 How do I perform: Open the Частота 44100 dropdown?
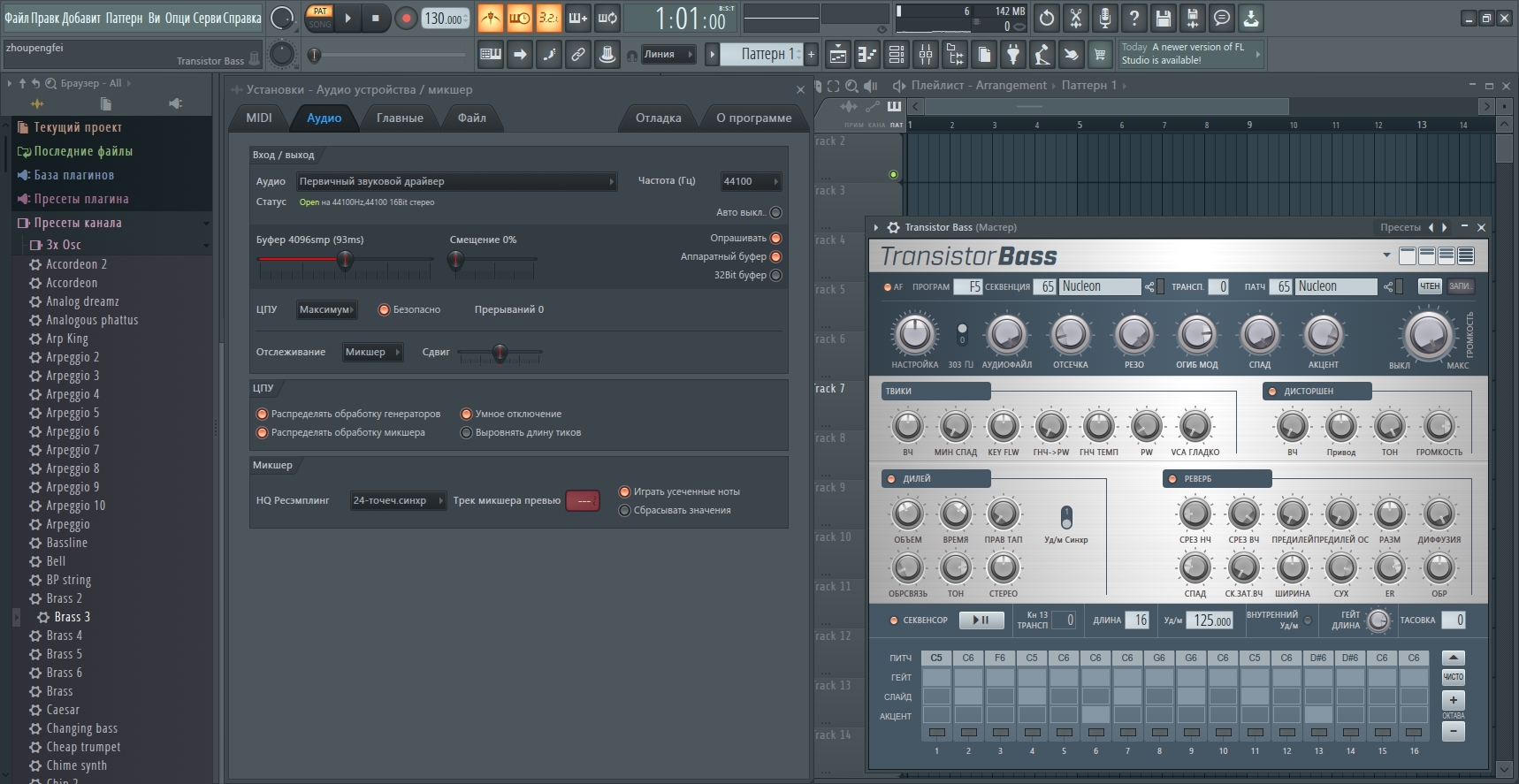point(751,181)
